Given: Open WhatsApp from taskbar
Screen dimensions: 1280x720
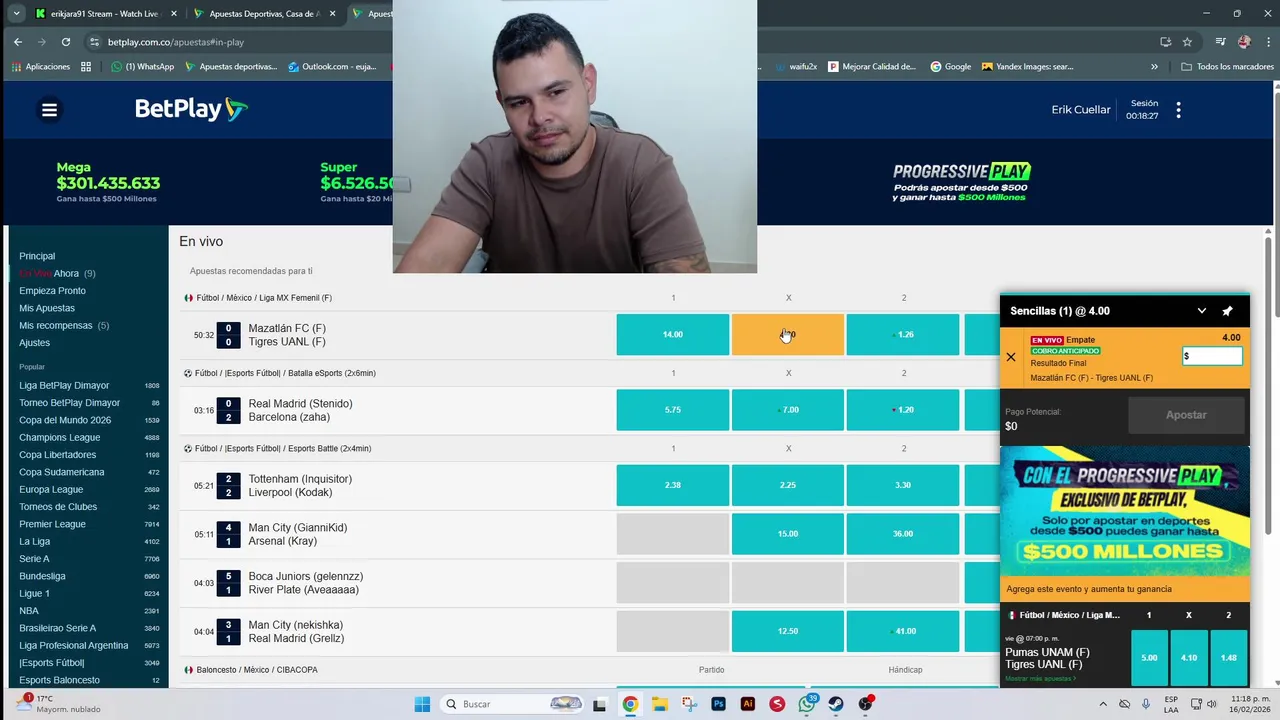Looking at the screenshot, I should coord(806,704).
